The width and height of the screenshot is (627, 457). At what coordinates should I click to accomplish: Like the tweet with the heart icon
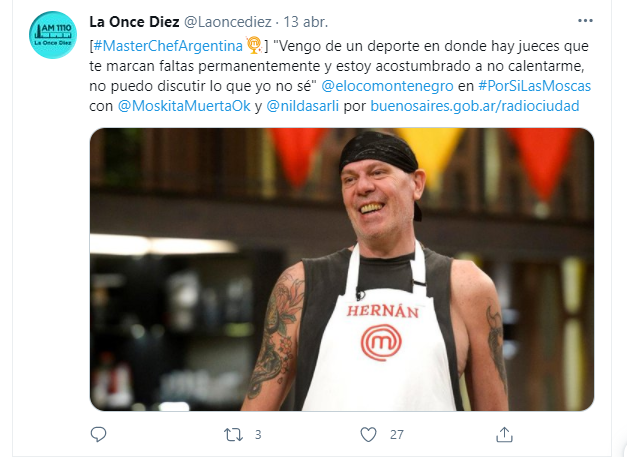(368, 435)
